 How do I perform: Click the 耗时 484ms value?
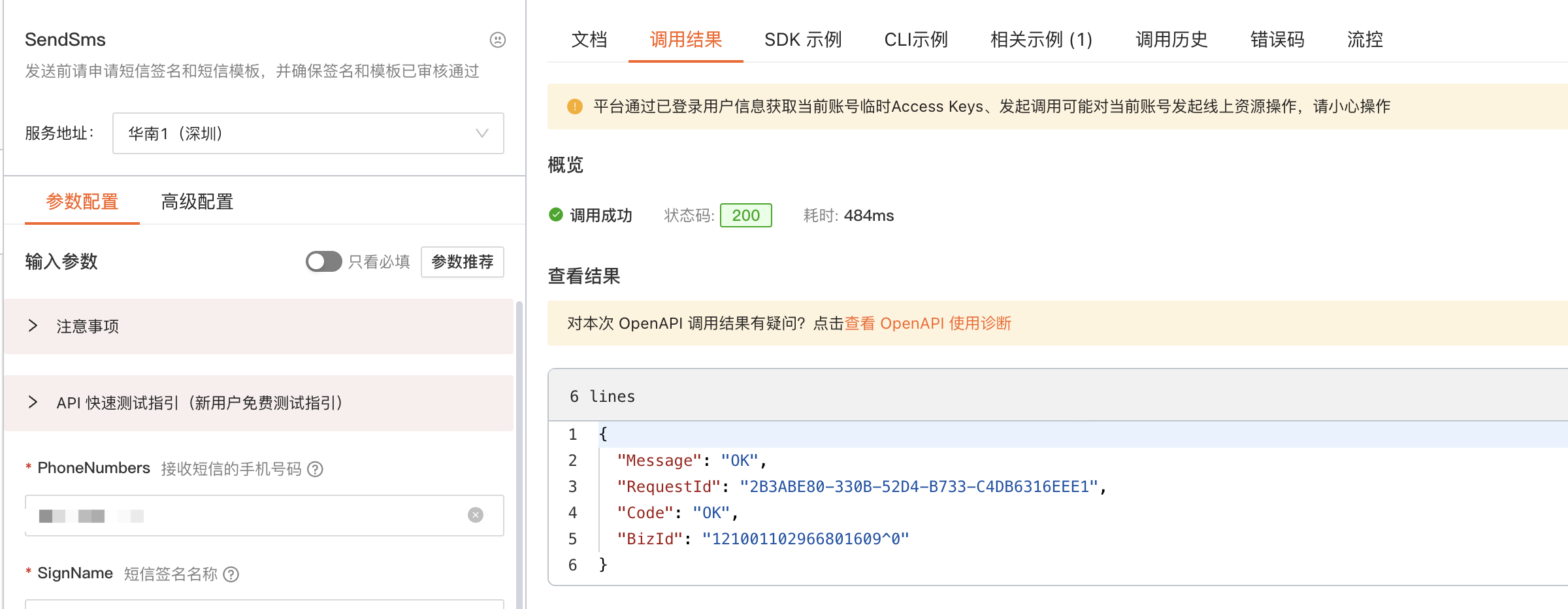tap(869, 216)
